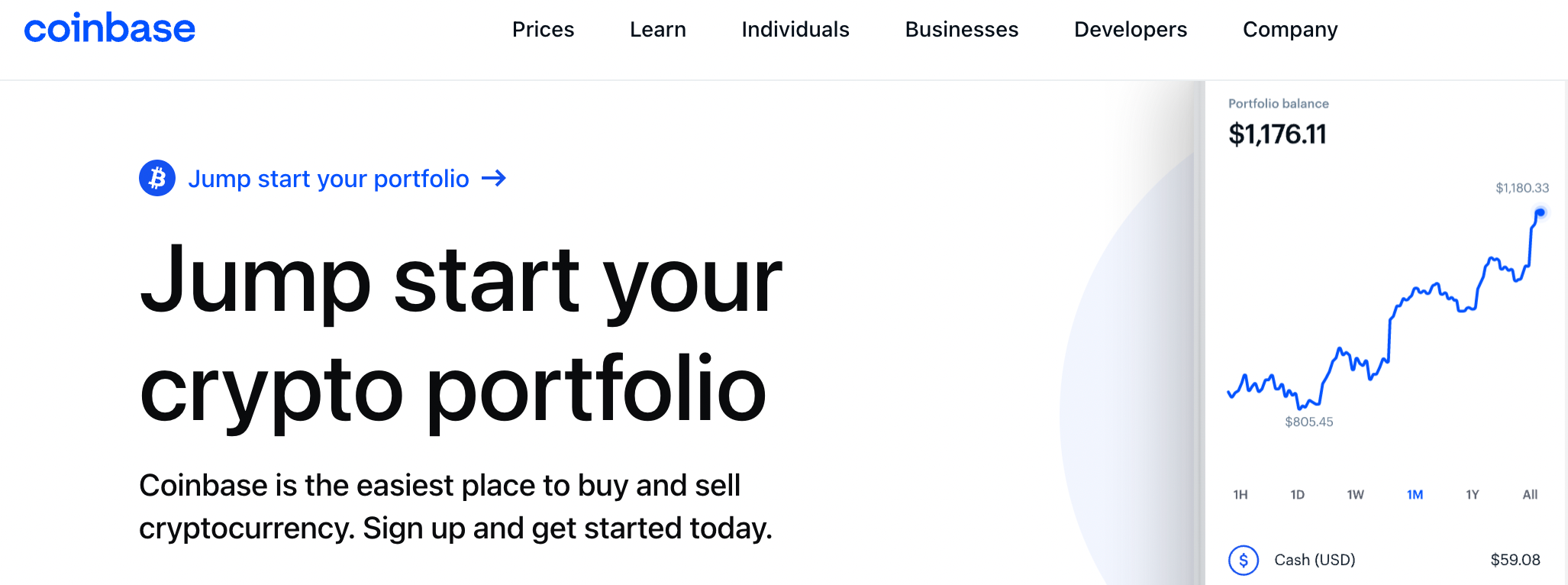The image size is (1568, 585).
Task: Select the 1H chart range
Action: coord(1241,495)
